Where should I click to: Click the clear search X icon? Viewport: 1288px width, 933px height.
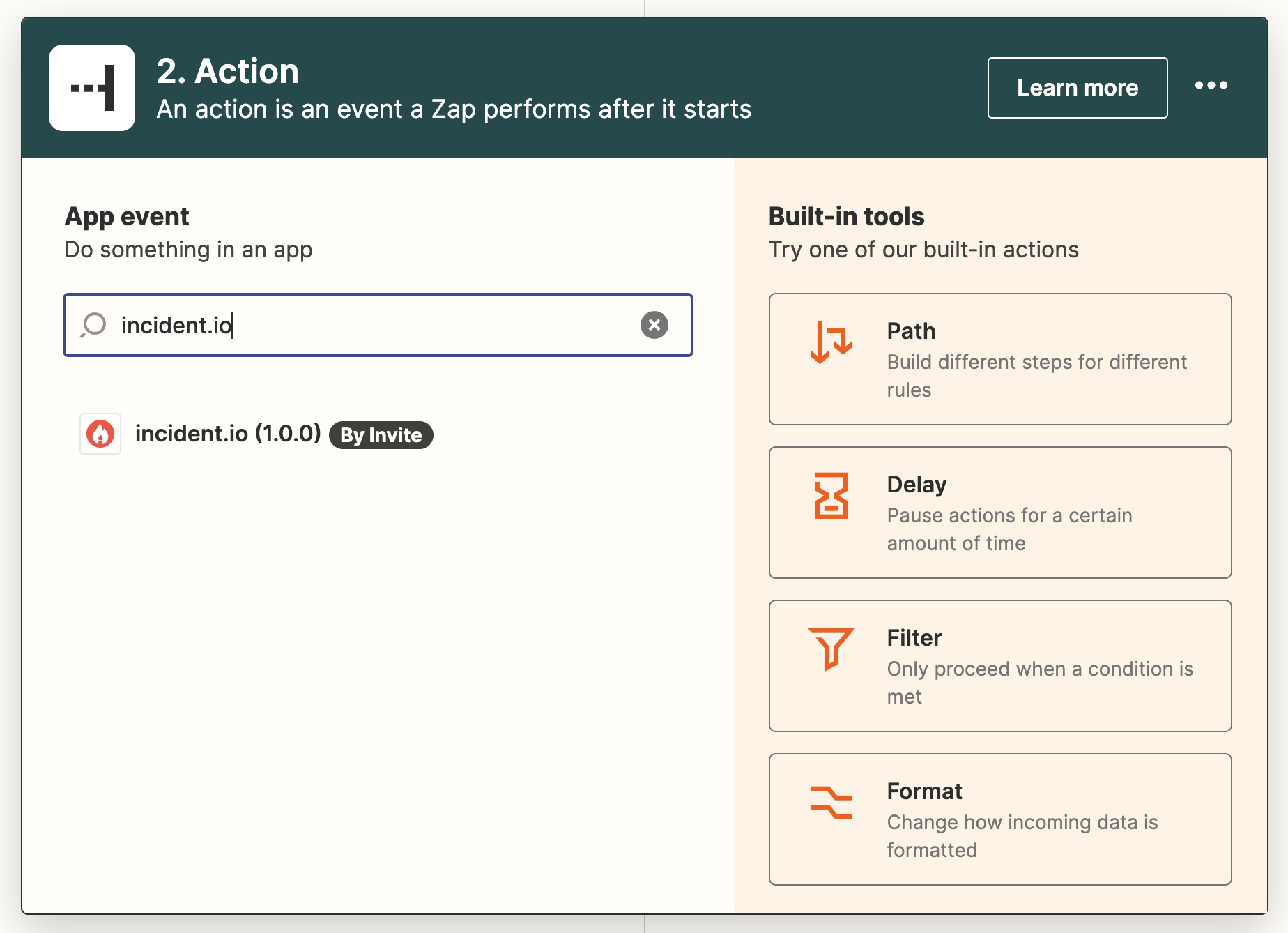tap(654, 325)
